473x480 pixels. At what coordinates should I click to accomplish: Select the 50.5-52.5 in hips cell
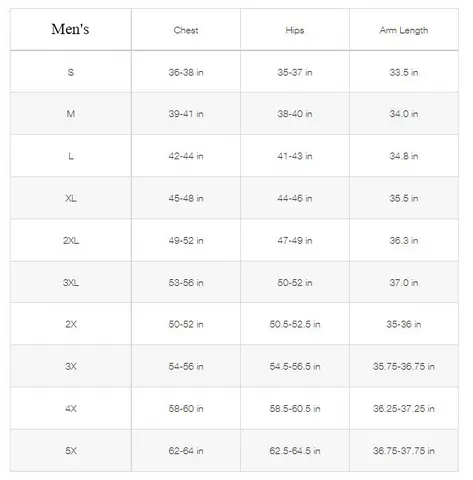point(295,324)
